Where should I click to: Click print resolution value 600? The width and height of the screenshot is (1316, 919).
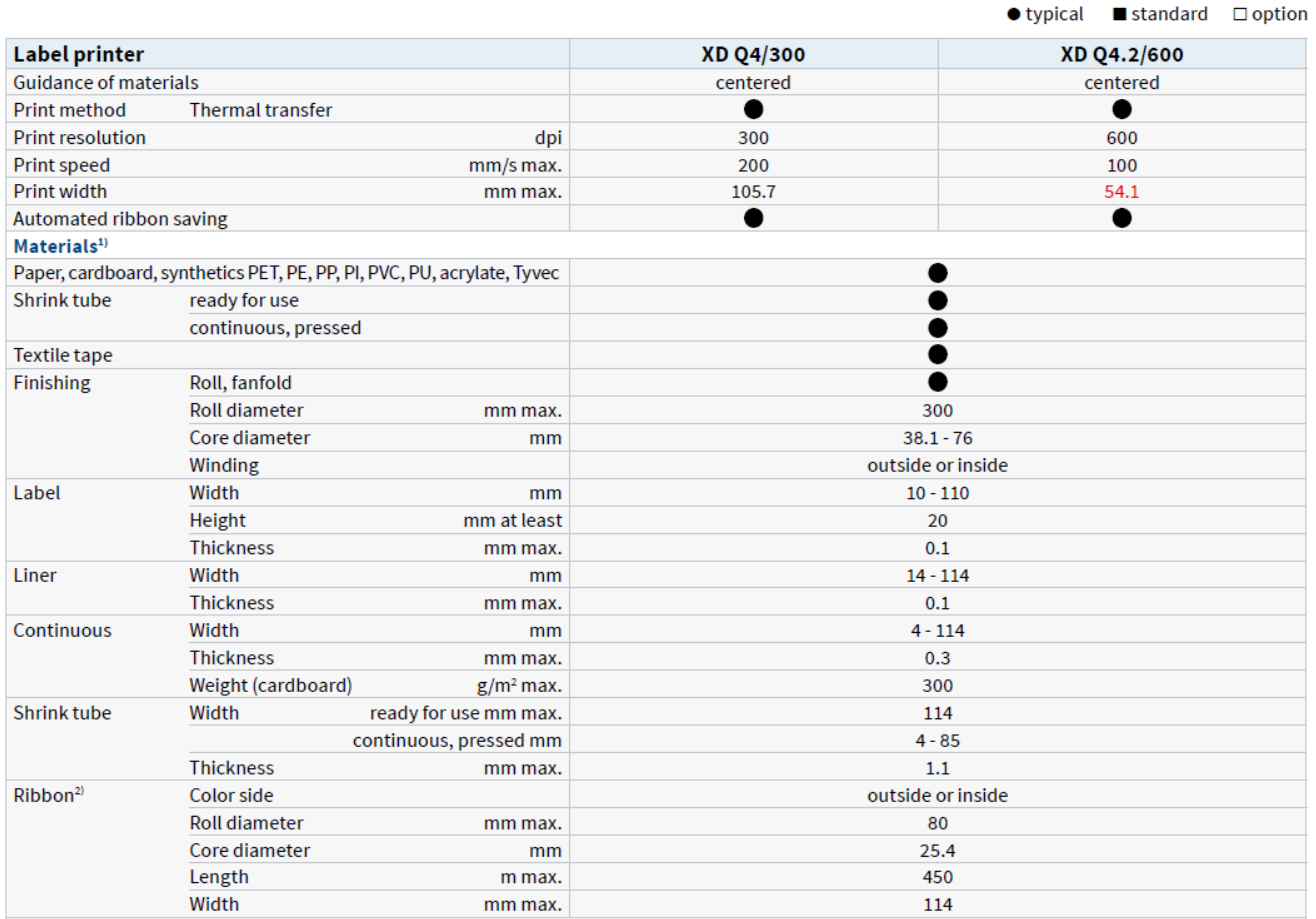click(x=1122, y=137)
